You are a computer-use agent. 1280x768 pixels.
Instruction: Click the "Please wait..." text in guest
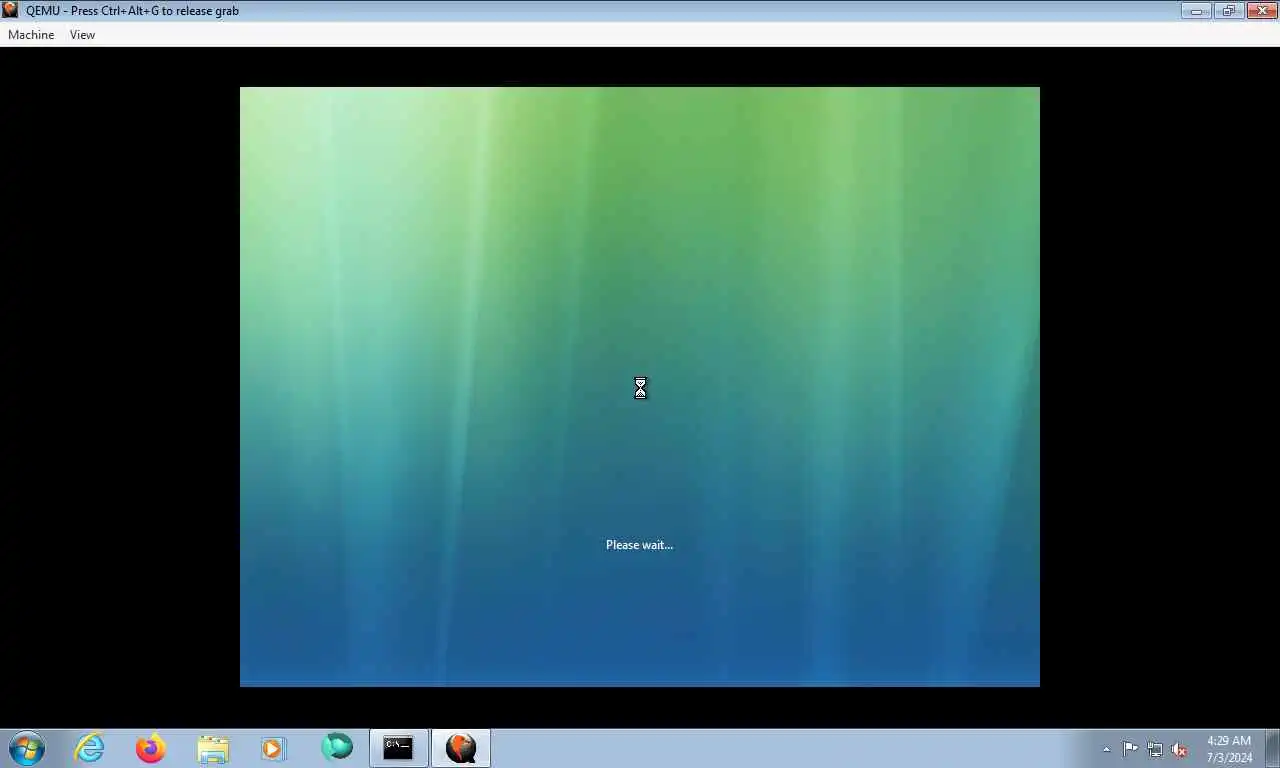(x=639, y=545)
